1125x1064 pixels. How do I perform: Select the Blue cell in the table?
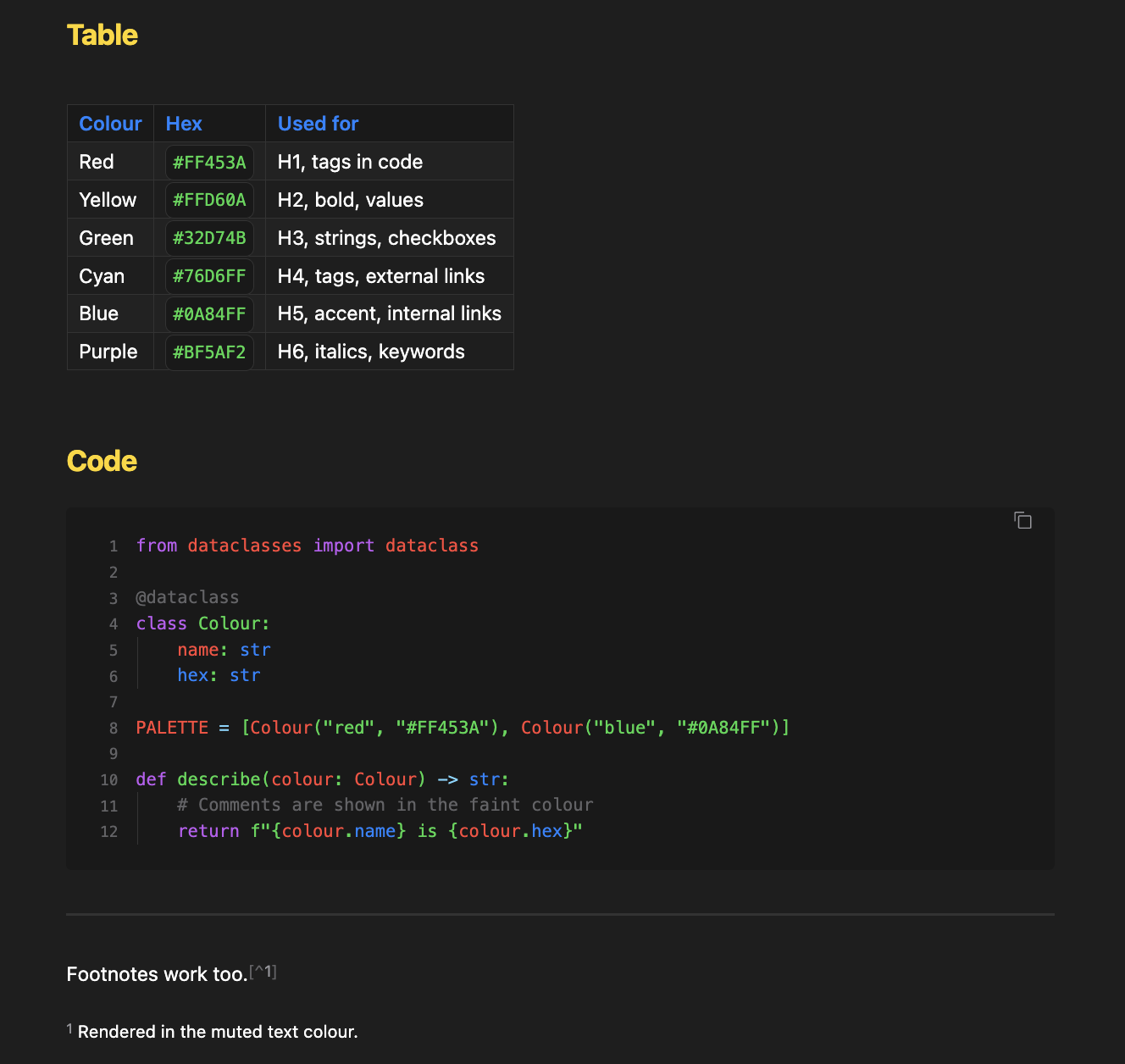pos(110,313)
